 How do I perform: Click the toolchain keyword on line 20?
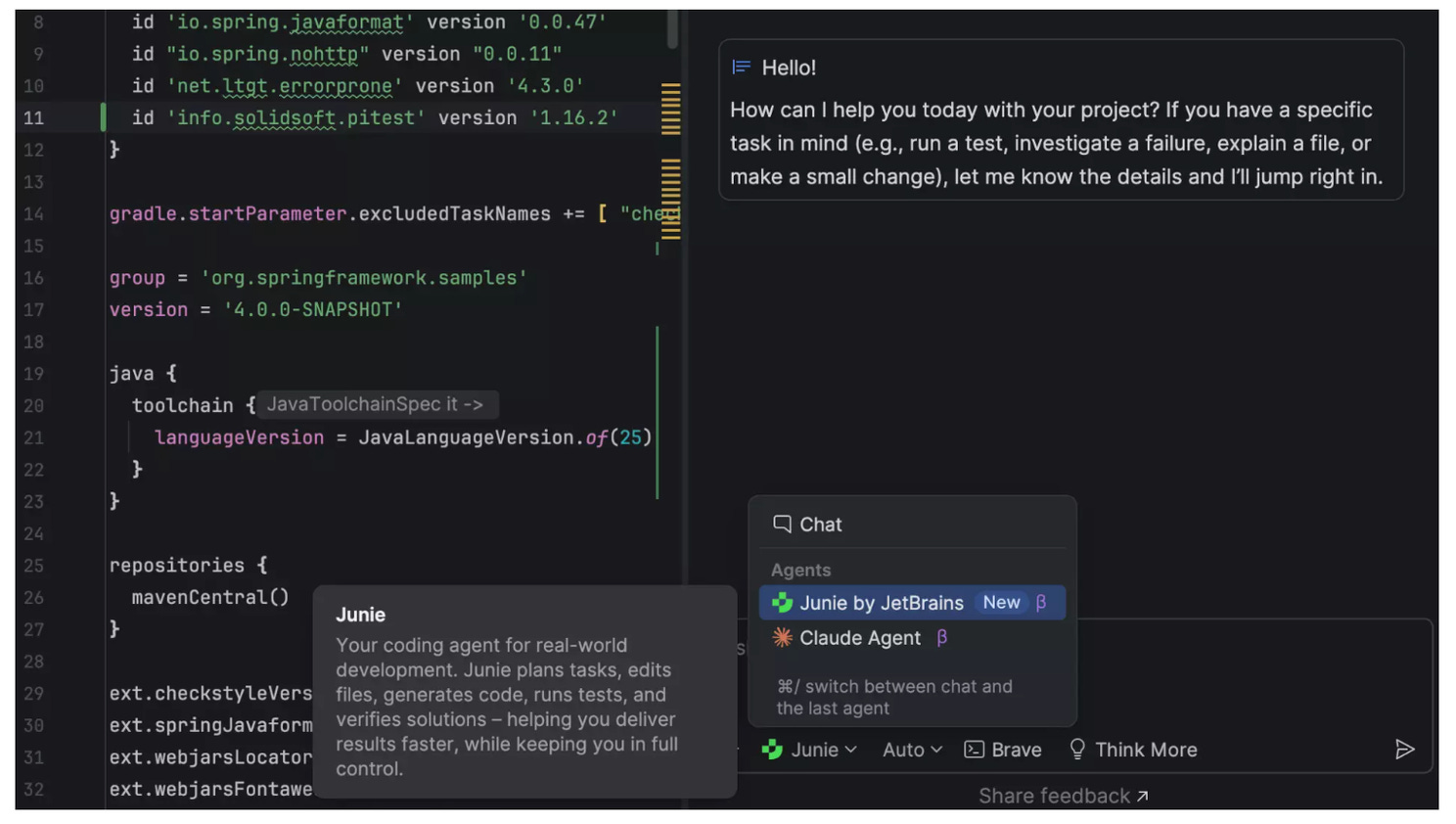pos(183,405)
